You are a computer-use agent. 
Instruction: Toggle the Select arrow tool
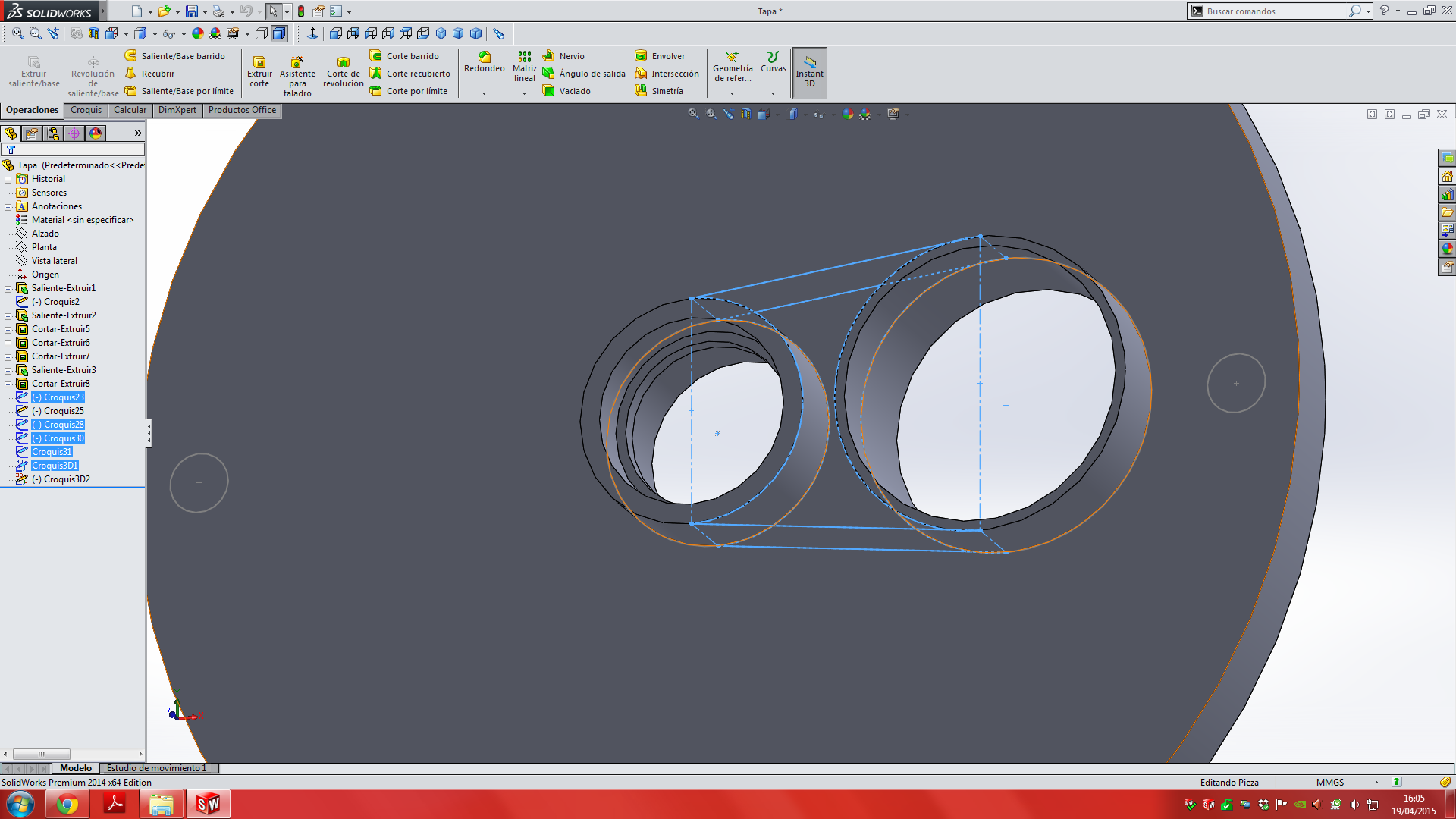pos(273,11)
